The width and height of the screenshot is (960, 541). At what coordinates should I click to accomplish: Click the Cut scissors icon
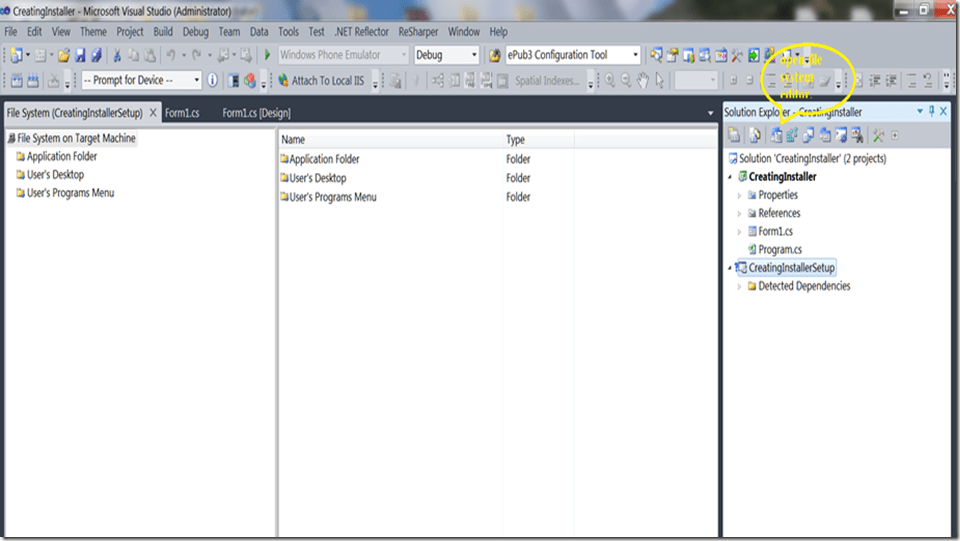tap(117, 56)
